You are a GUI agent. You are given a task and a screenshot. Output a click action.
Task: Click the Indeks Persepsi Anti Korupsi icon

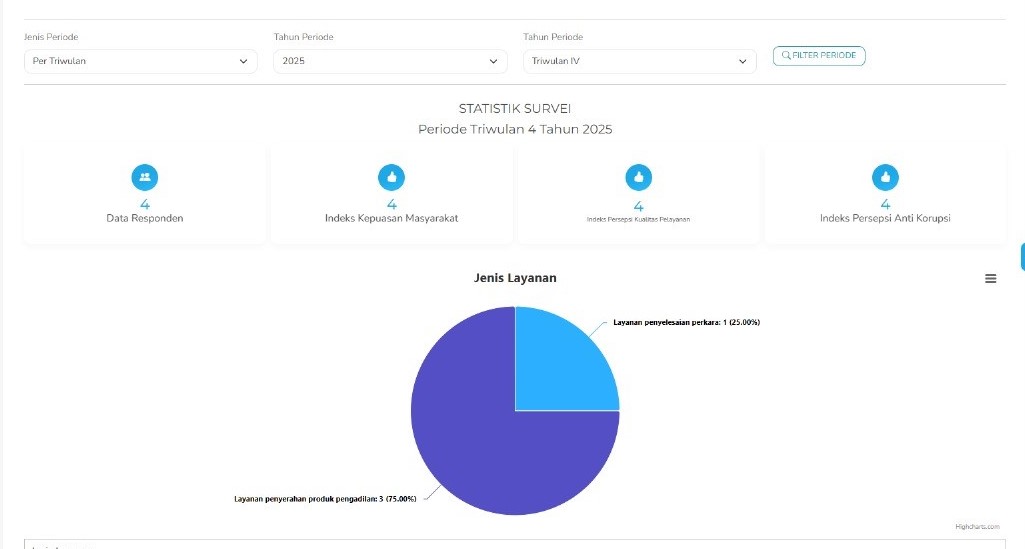click(884, 177)
